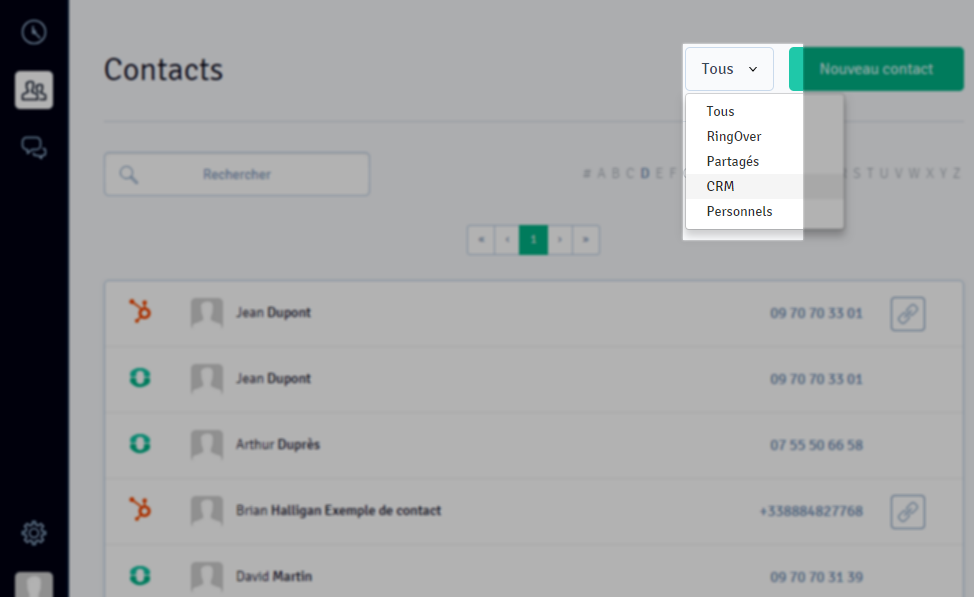The height and width of the screenshot is (597, 974).
Task: Go to next page arrow in pagination
Action: point(560,240)
